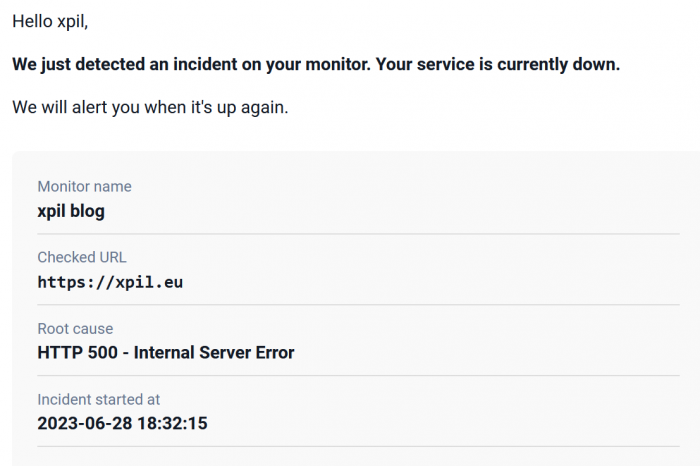Click the "Incident started at" label
700x466 pixels.
[98, 400]
